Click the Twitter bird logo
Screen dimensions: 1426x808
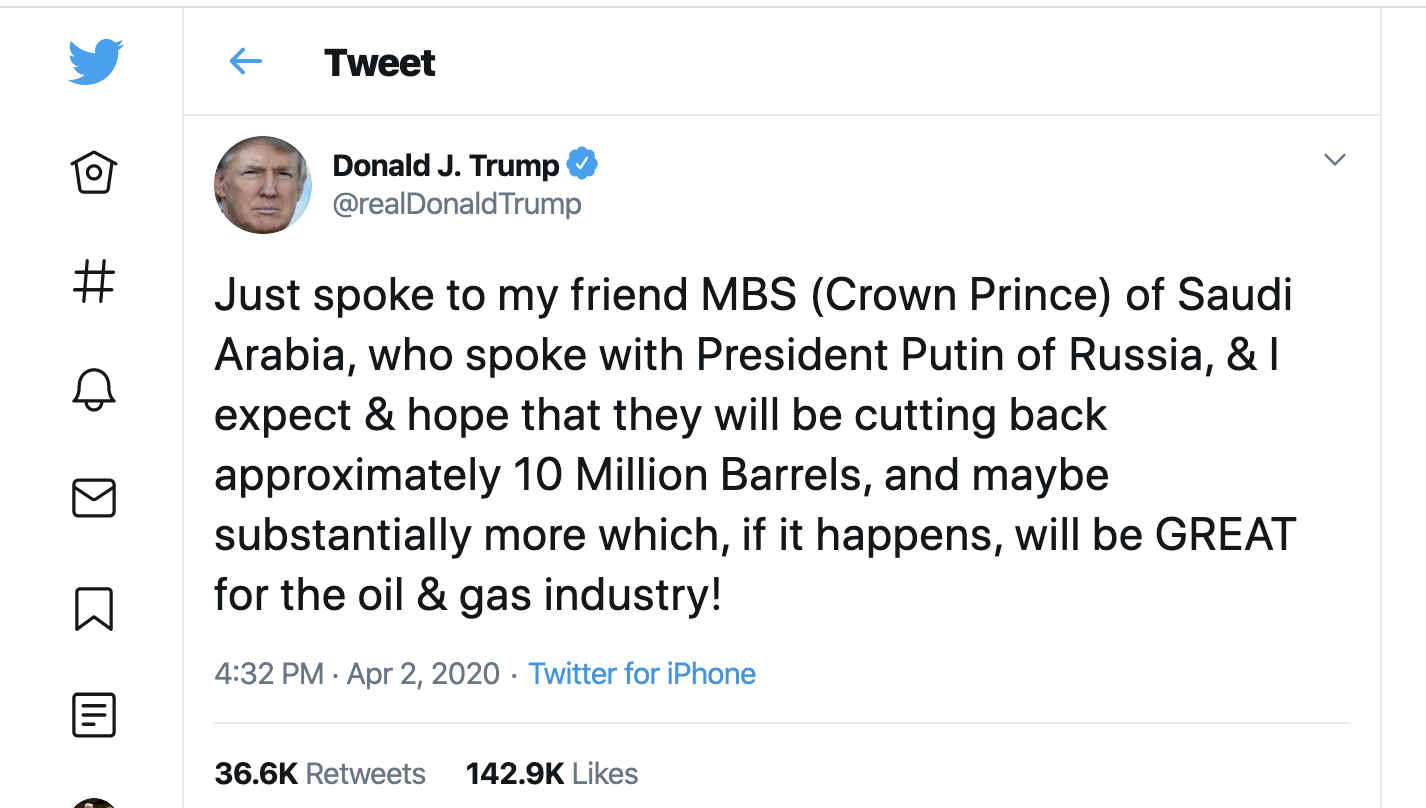[x=95, y=61]
